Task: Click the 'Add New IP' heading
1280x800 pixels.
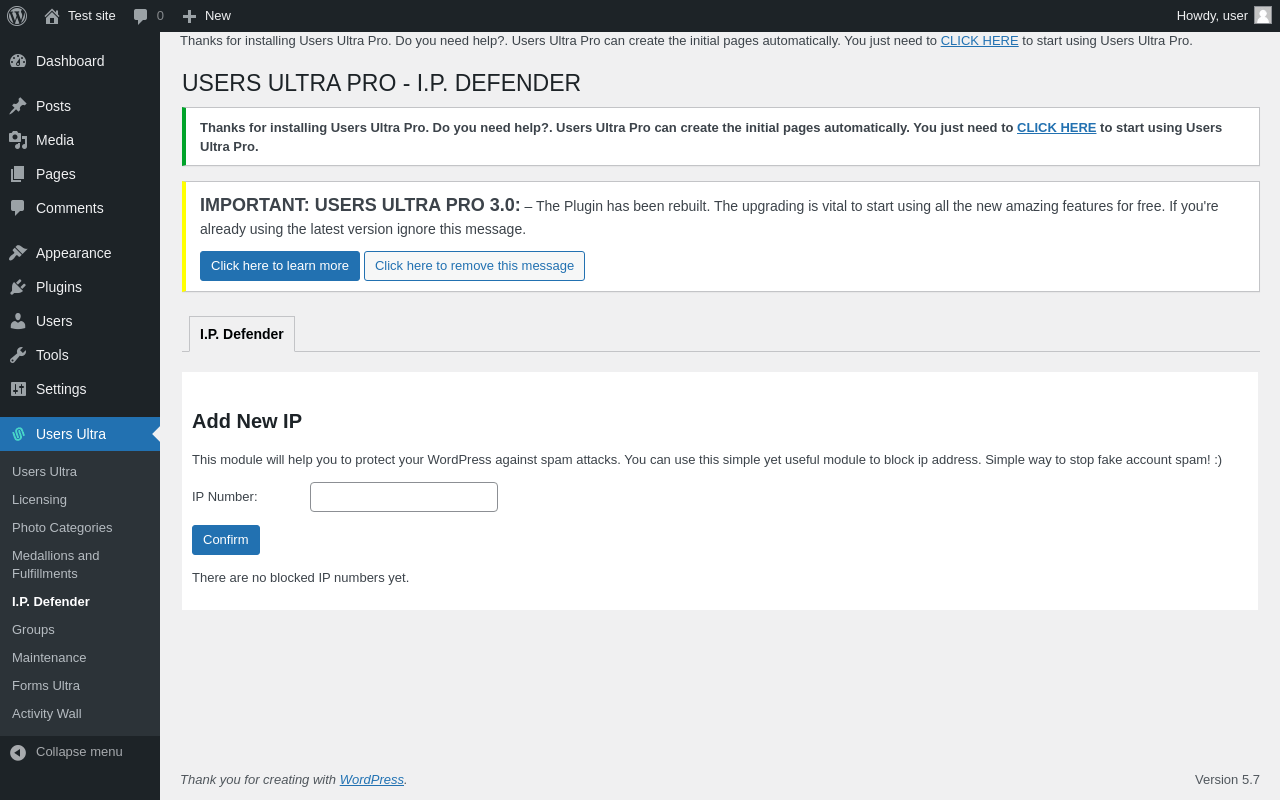Action: (x=247, y=422)
